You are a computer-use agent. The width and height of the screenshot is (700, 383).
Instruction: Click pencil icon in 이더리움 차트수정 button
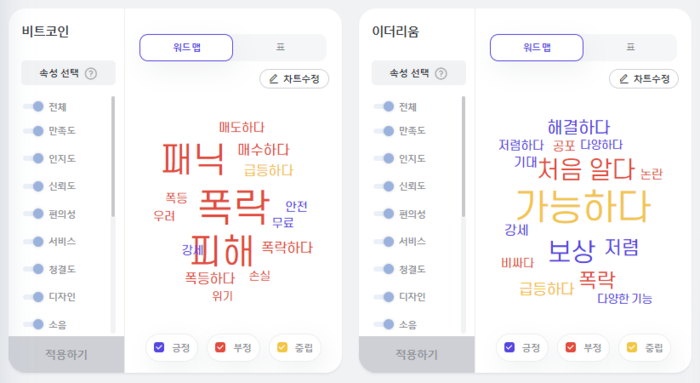point(624,79)
